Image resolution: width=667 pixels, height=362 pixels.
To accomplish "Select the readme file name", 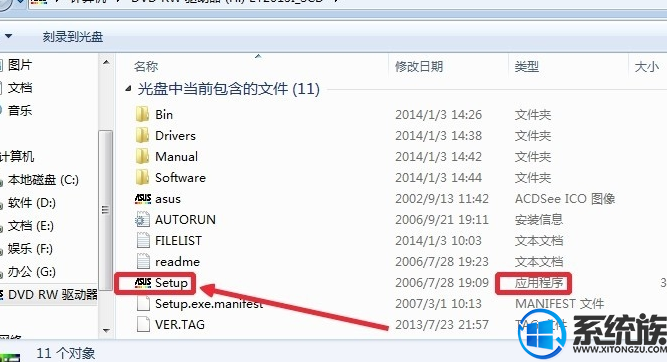I will coord(177,261).
